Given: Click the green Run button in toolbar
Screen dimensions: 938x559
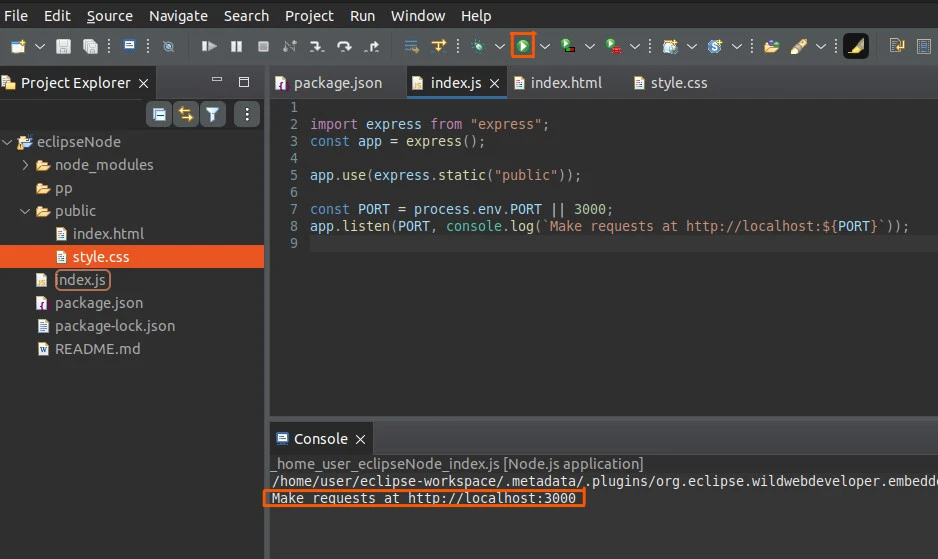Looking at the screenshot, I should click(x=523, y=46).
